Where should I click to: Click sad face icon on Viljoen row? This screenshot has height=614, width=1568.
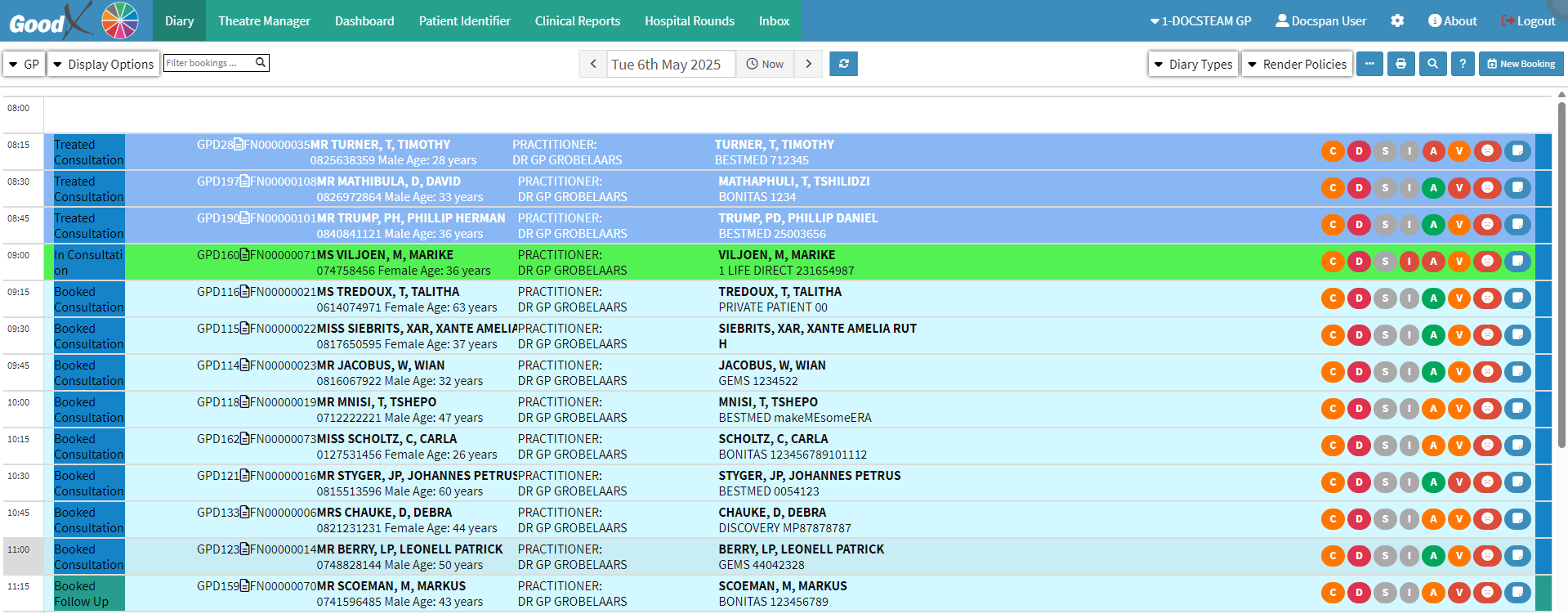pyautogui.click(x=1487, y=262)
